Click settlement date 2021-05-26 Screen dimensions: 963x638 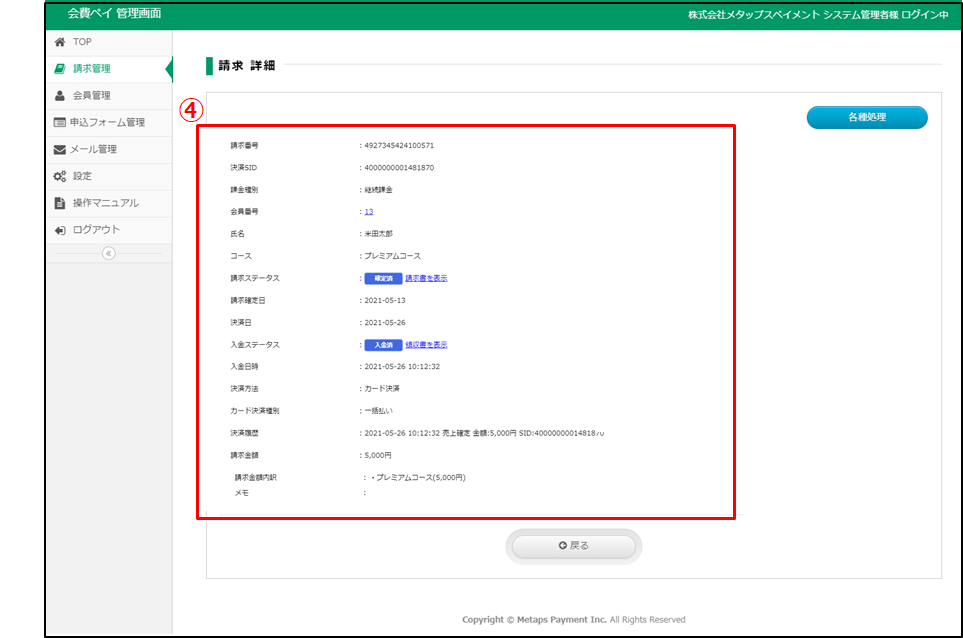point(385,322)
